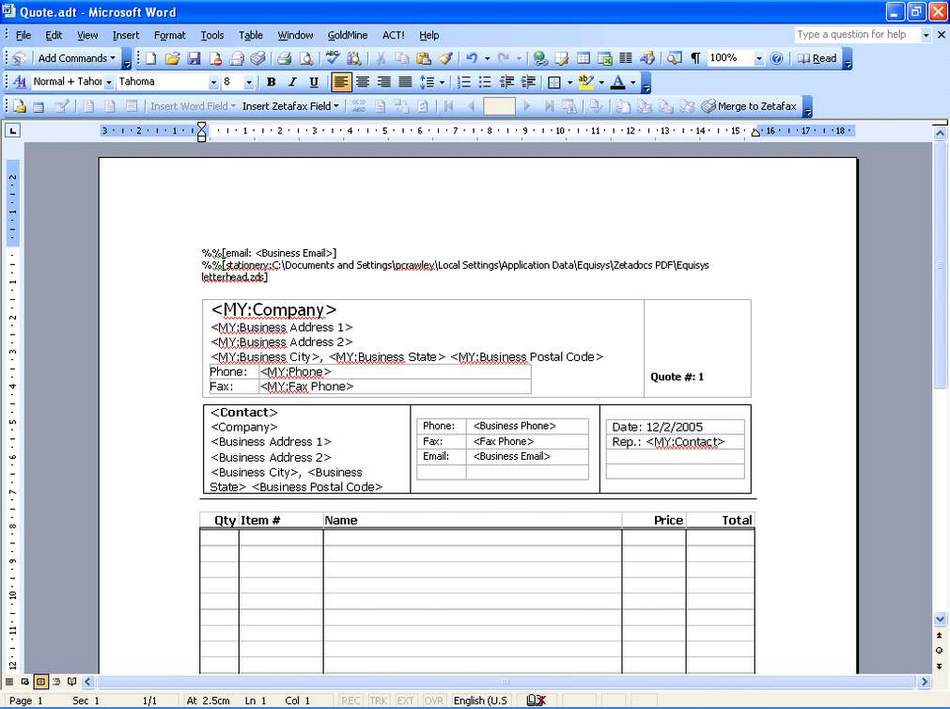Undo the last action

(471, 58)
